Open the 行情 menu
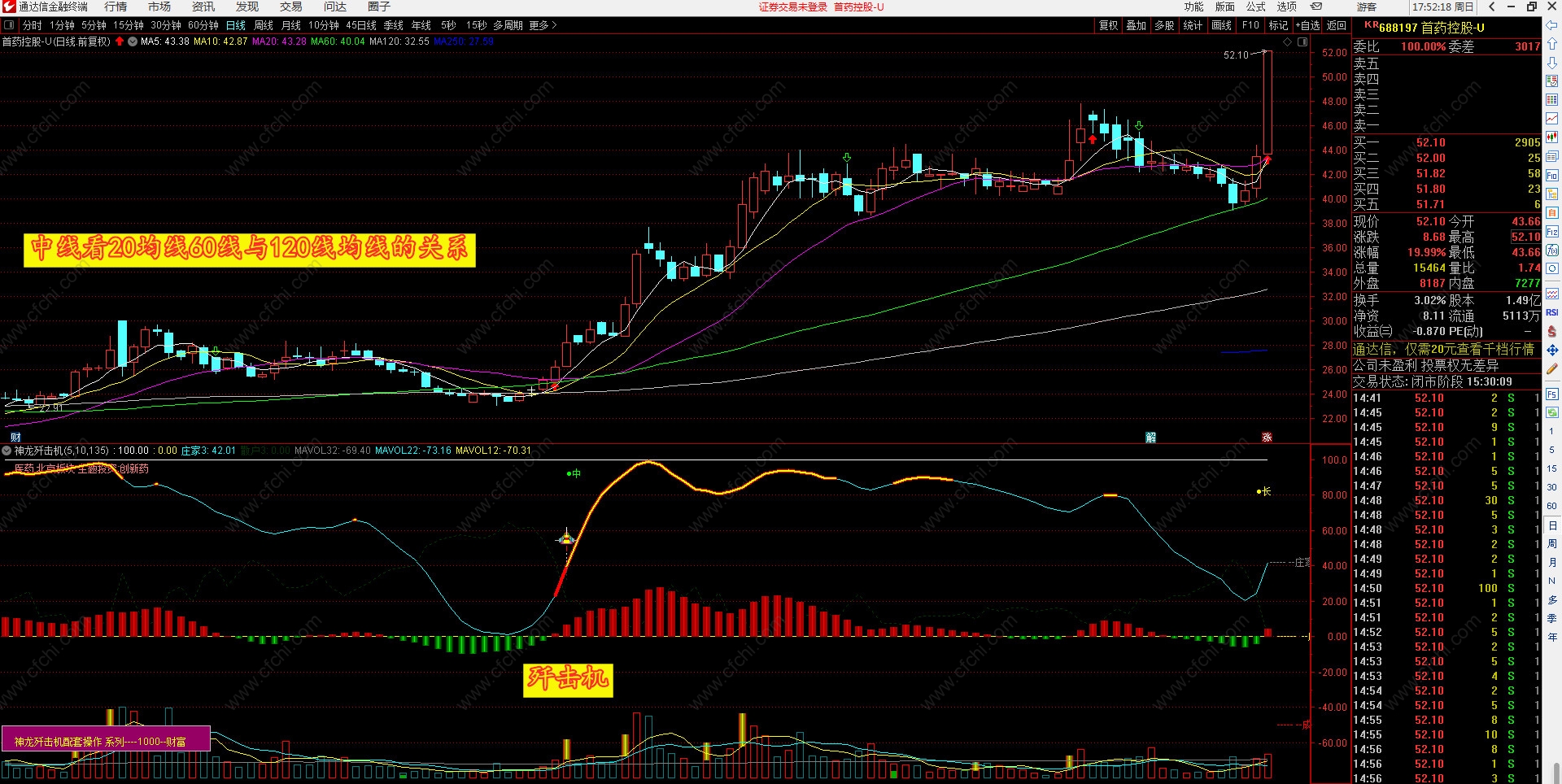The height and width of the screenshot is (784, 1562). pyautogui.click(x=116, y=7)
